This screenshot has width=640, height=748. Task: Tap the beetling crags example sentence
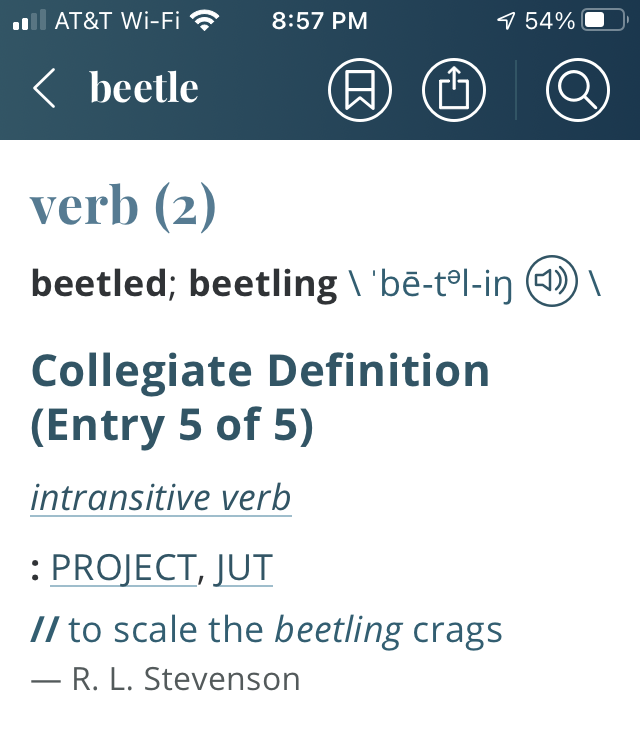click(267, 630)
